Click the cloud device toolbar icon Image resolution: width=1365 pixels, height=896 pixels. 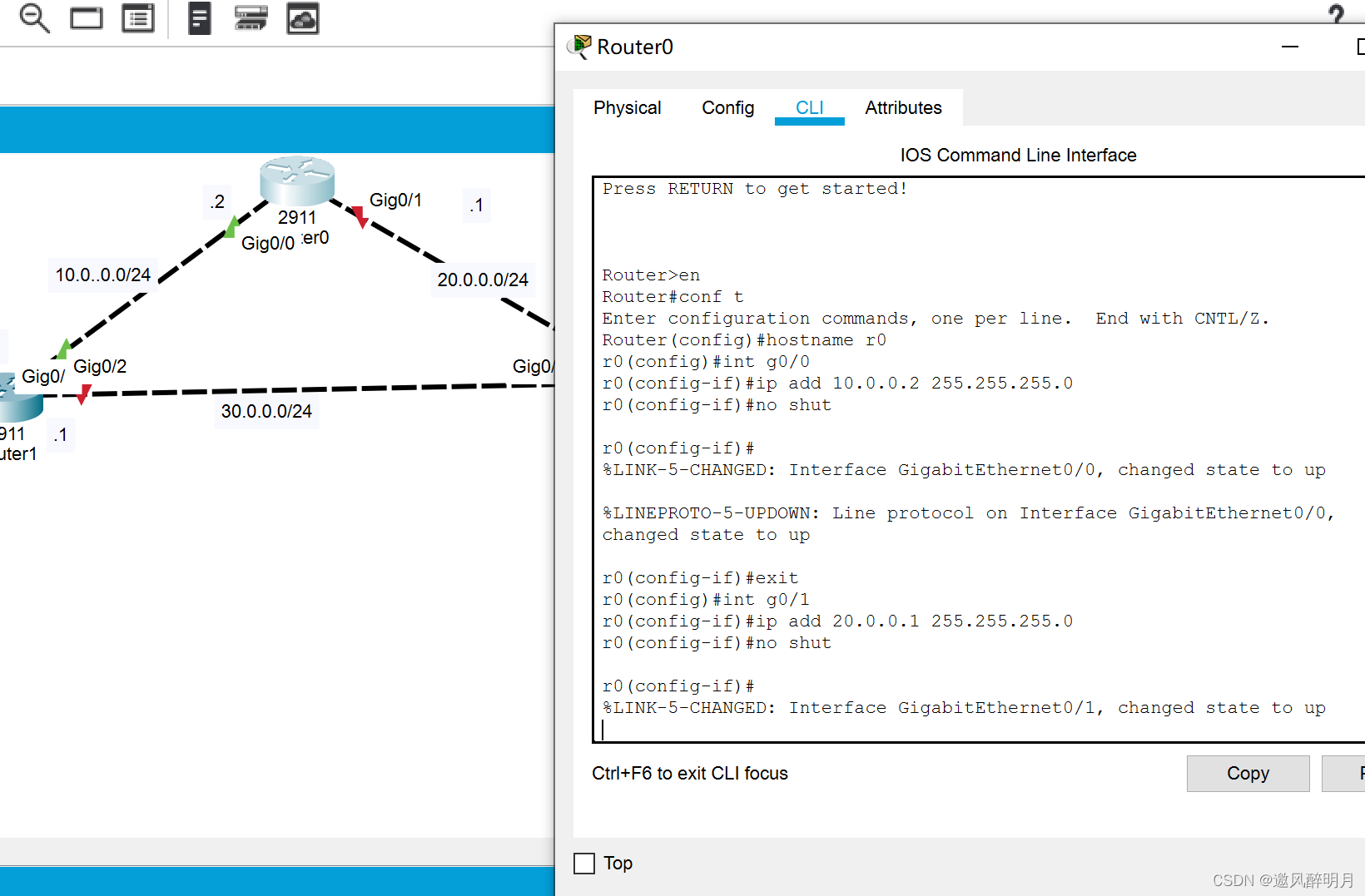(x=303, y=17)
